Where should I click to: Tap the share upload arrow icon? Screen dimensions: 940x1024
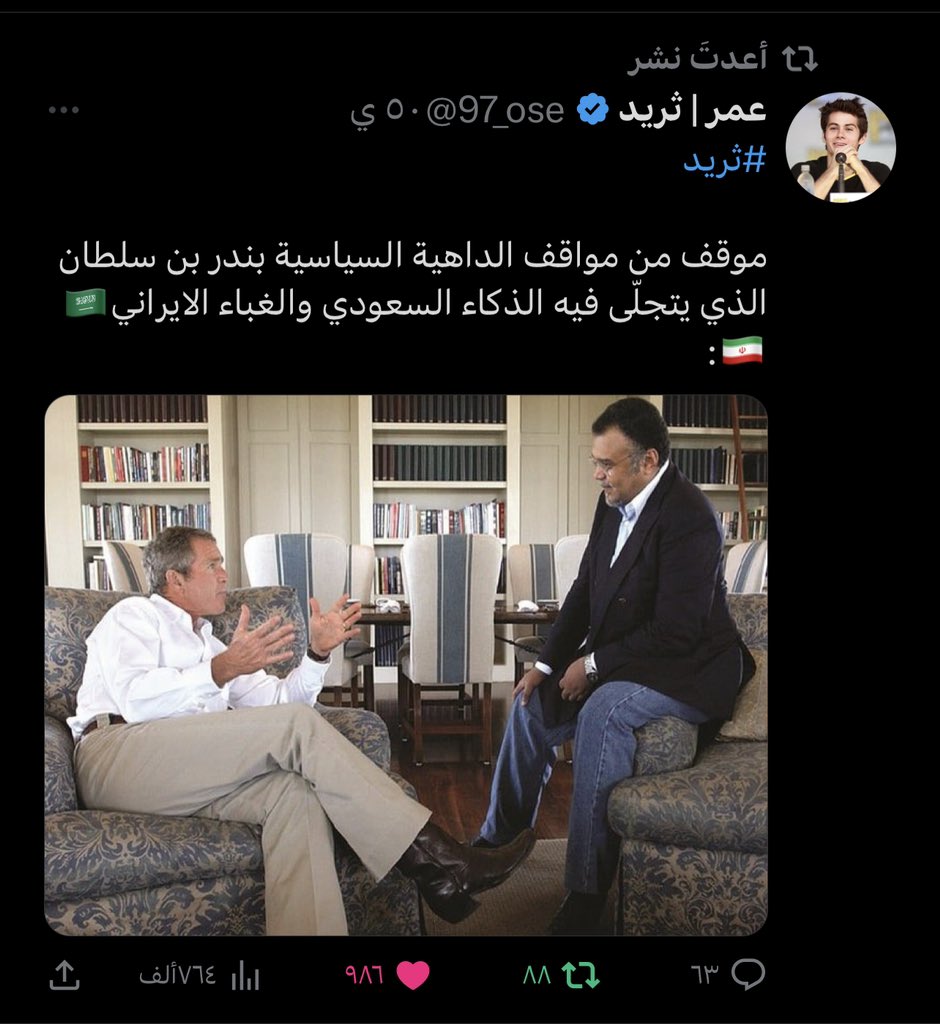(x=65, y=976)
